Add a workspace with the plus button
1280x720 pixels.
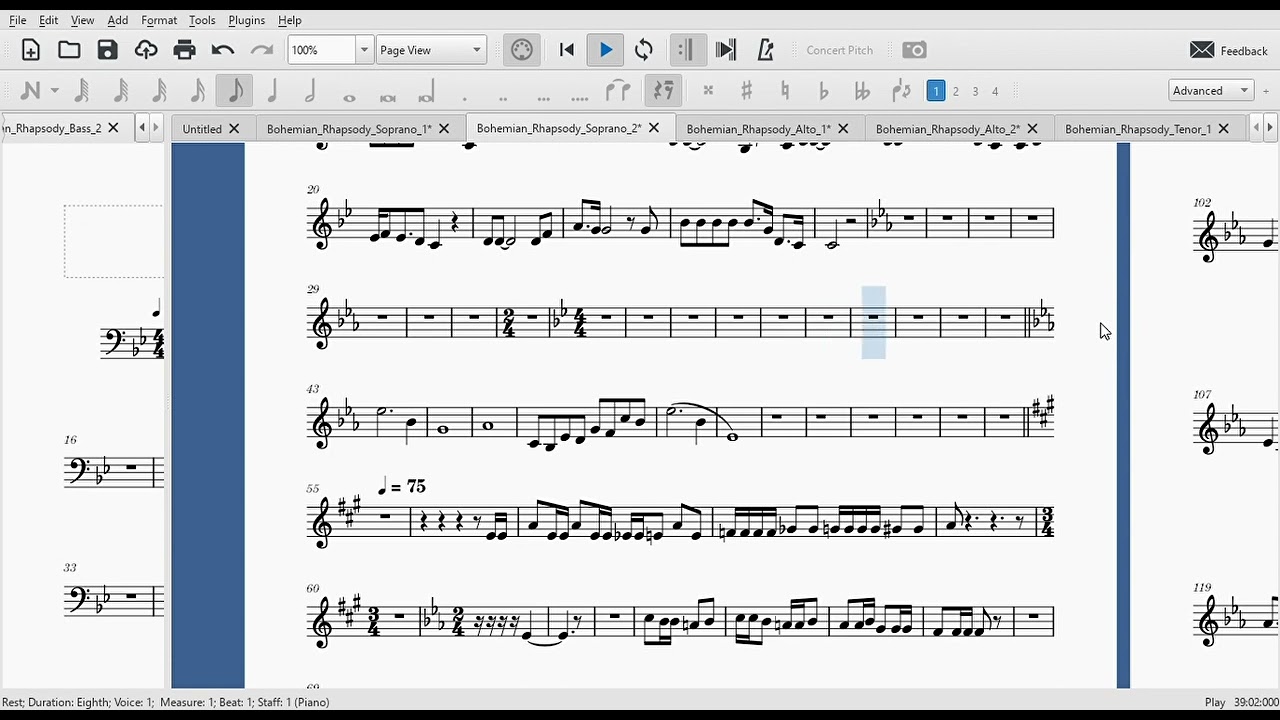point(1266,91)
